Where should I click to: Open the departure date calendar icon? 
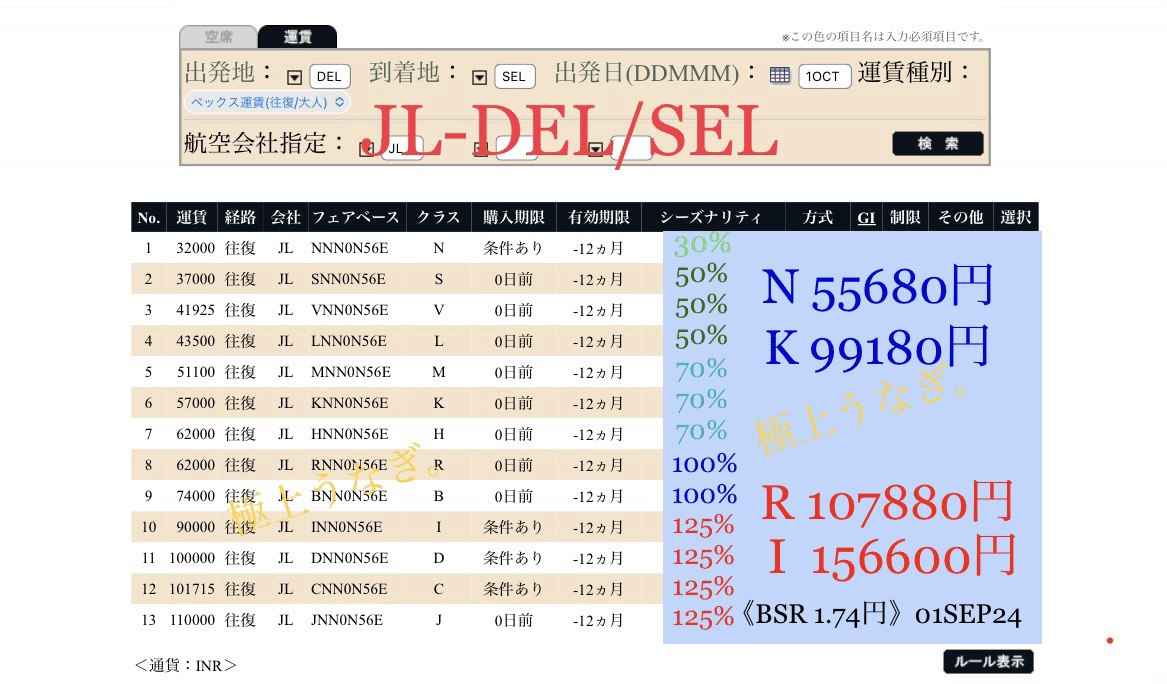[779, 75]
